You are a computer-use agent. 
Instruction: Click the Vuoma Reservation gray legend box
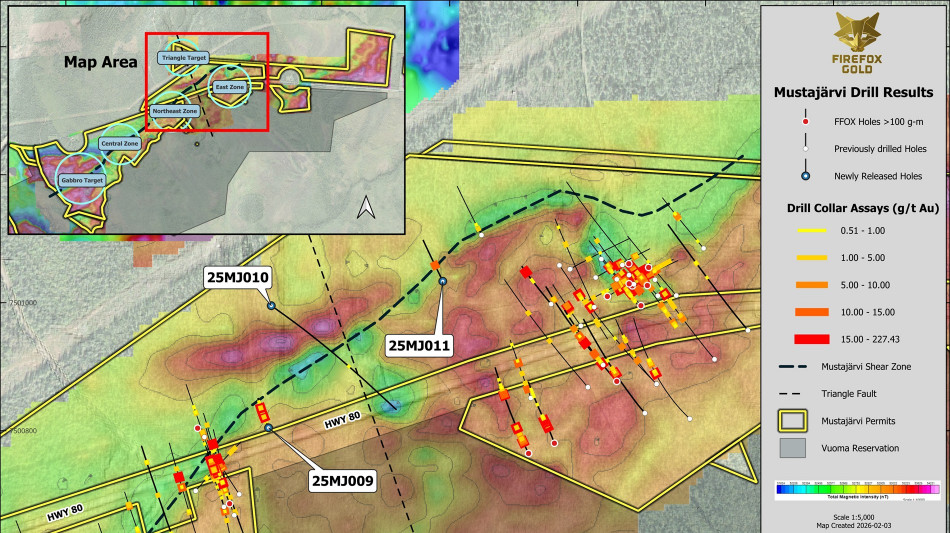tap(795, 448)
